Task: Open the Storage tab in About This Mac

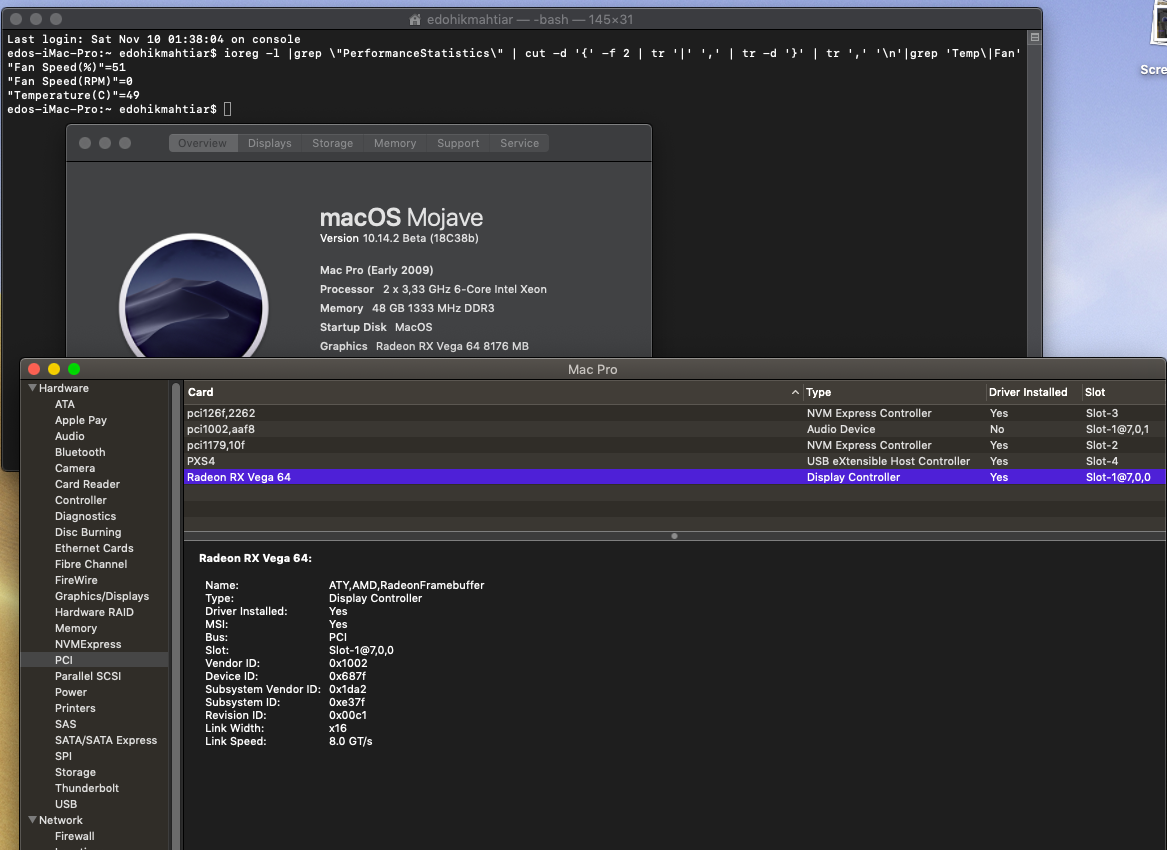Action: [x=332, y=143]
